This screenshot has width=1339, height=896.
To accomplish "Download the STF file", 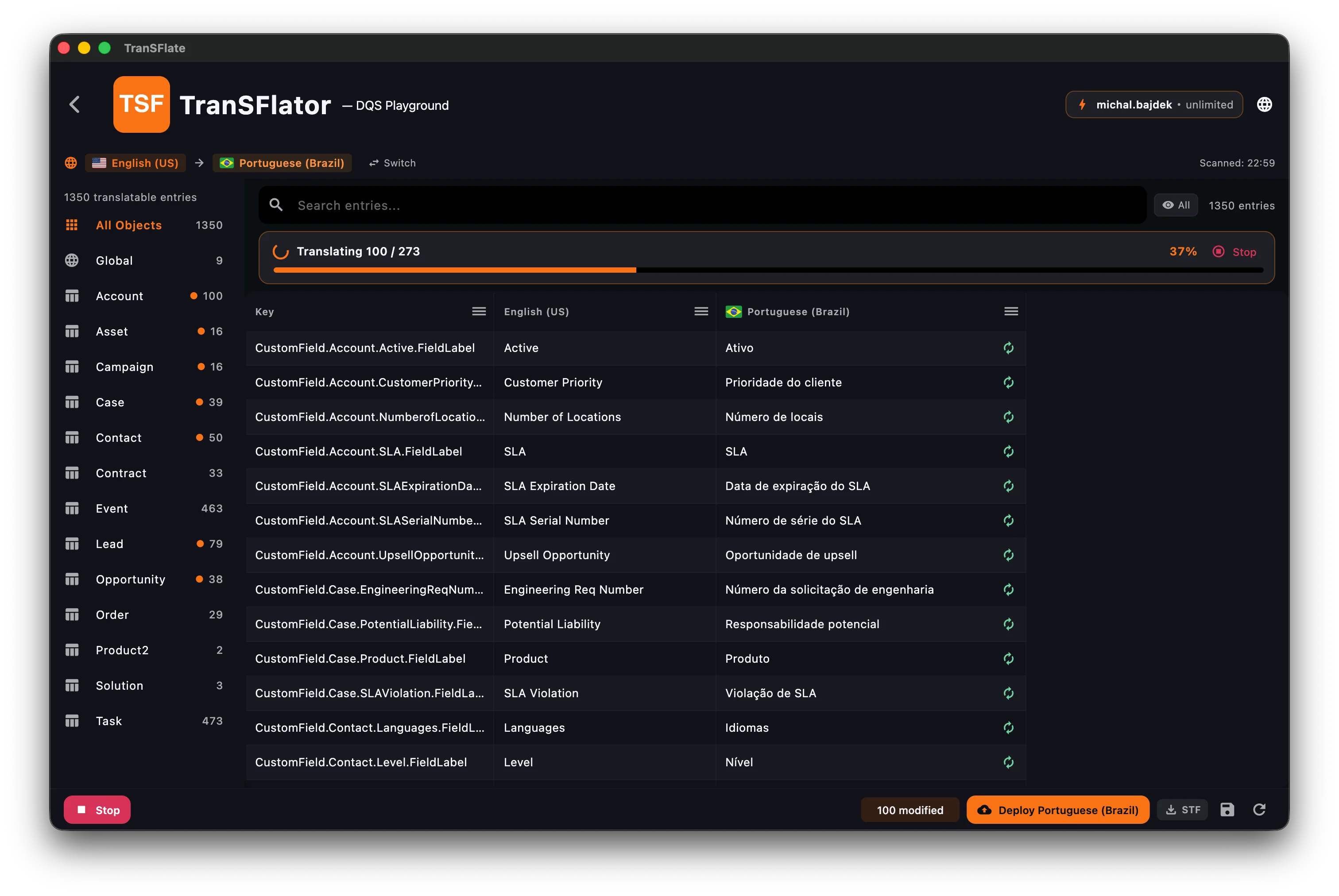I will coord(1182,810).
